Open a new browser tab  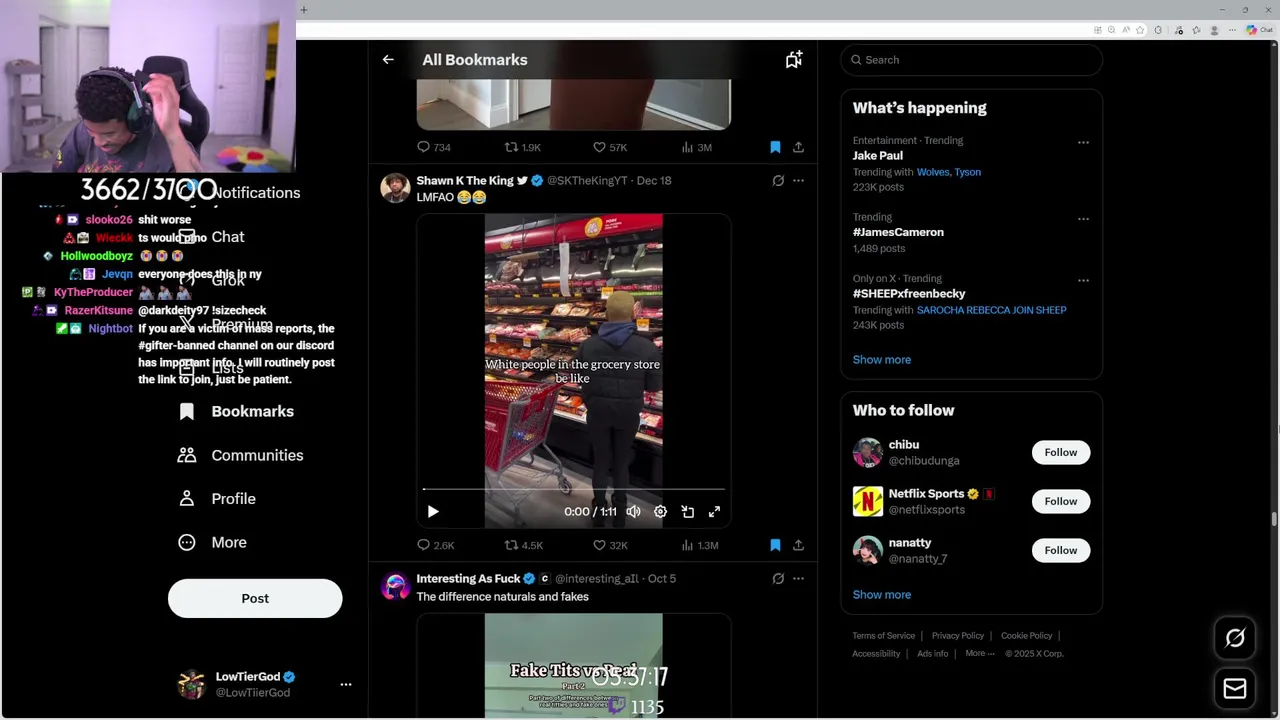(303, 10)
